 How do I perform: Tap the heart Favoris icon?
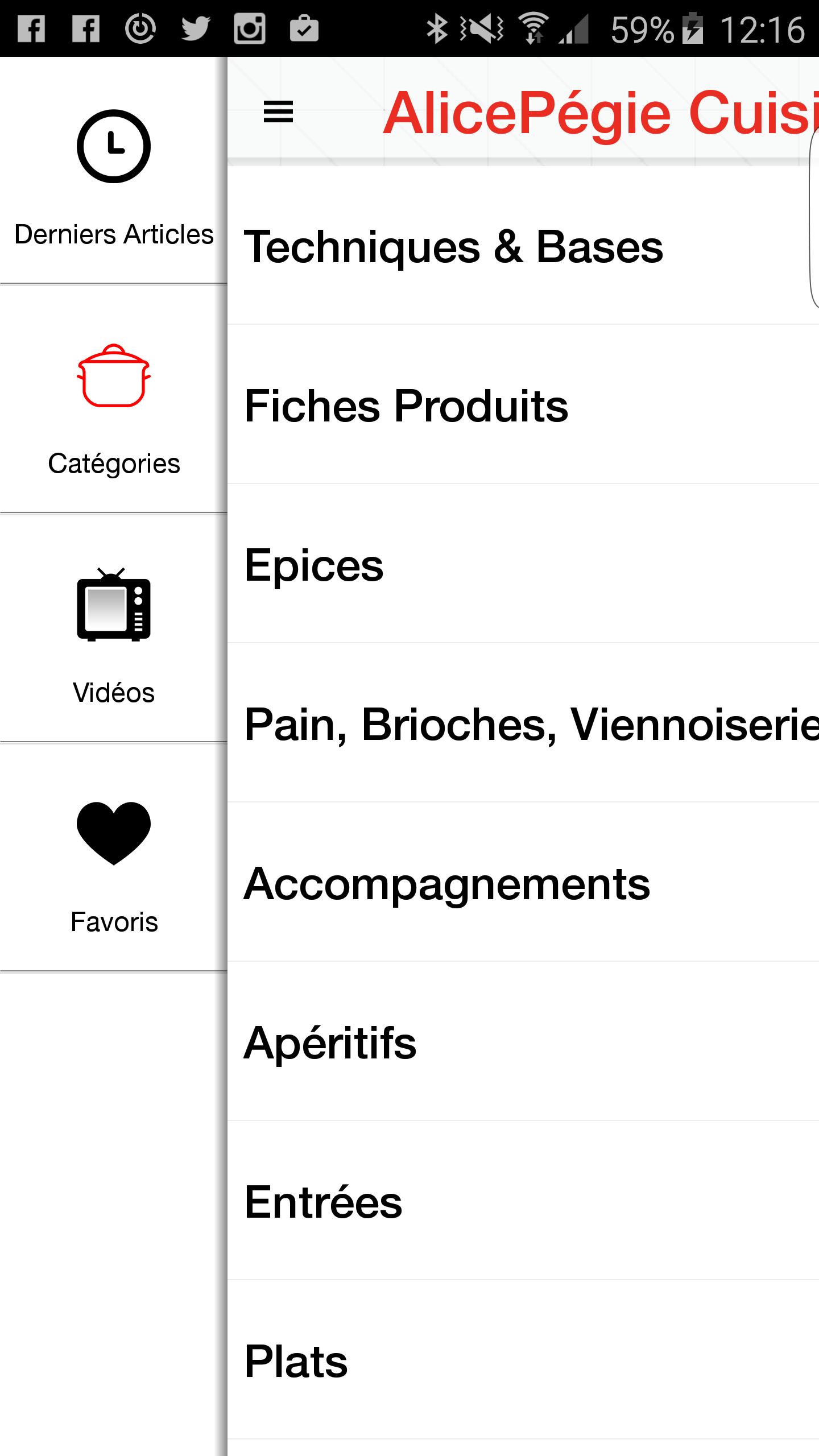(114, 833)
